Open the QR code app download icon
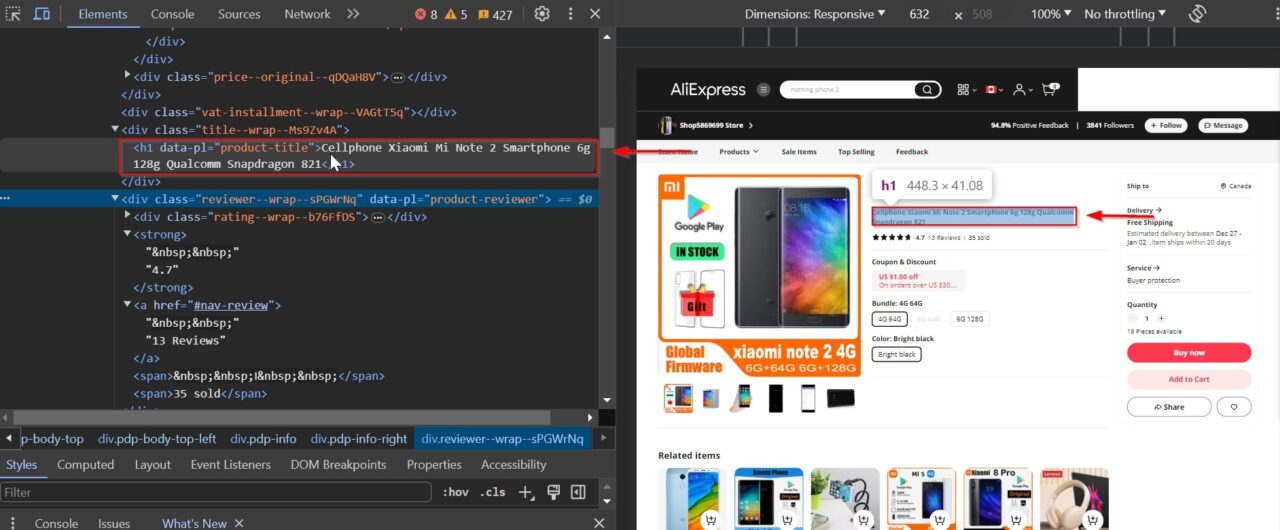This screenshot has width=1280, height=530. coord(965,89)
